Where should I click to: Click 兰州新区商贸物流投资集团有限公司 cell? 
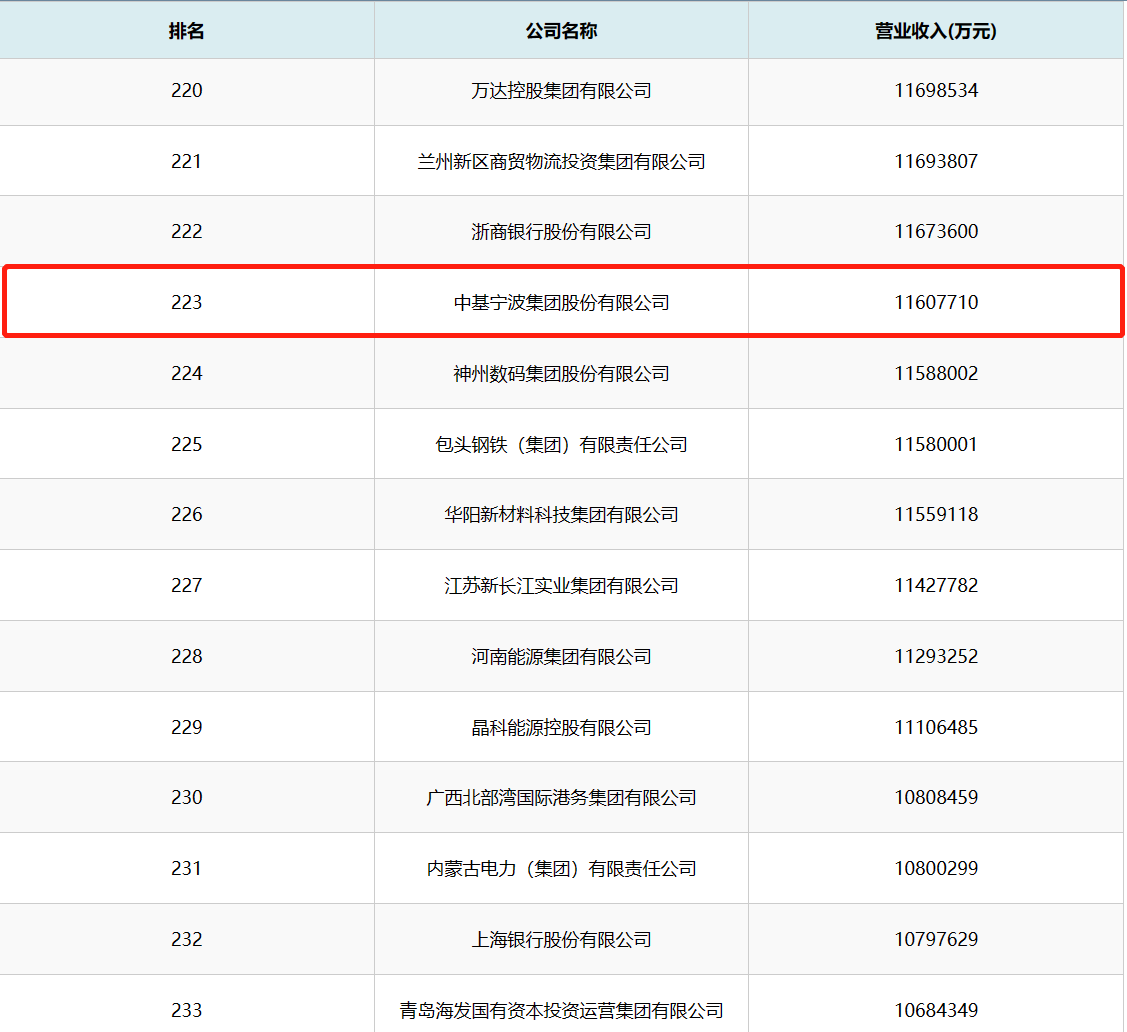pyautogui.click(x=561, y=161)
